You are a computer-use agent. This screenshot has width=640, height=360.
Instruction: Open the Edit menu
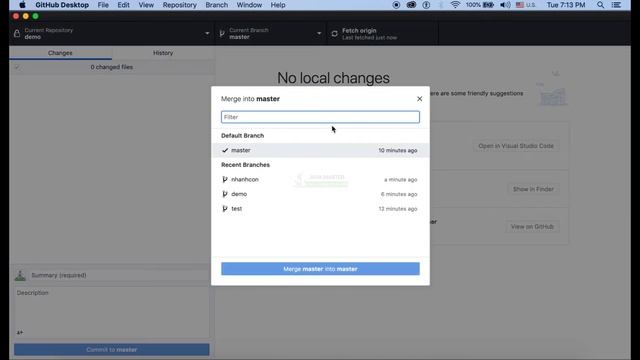pos(123,5)
